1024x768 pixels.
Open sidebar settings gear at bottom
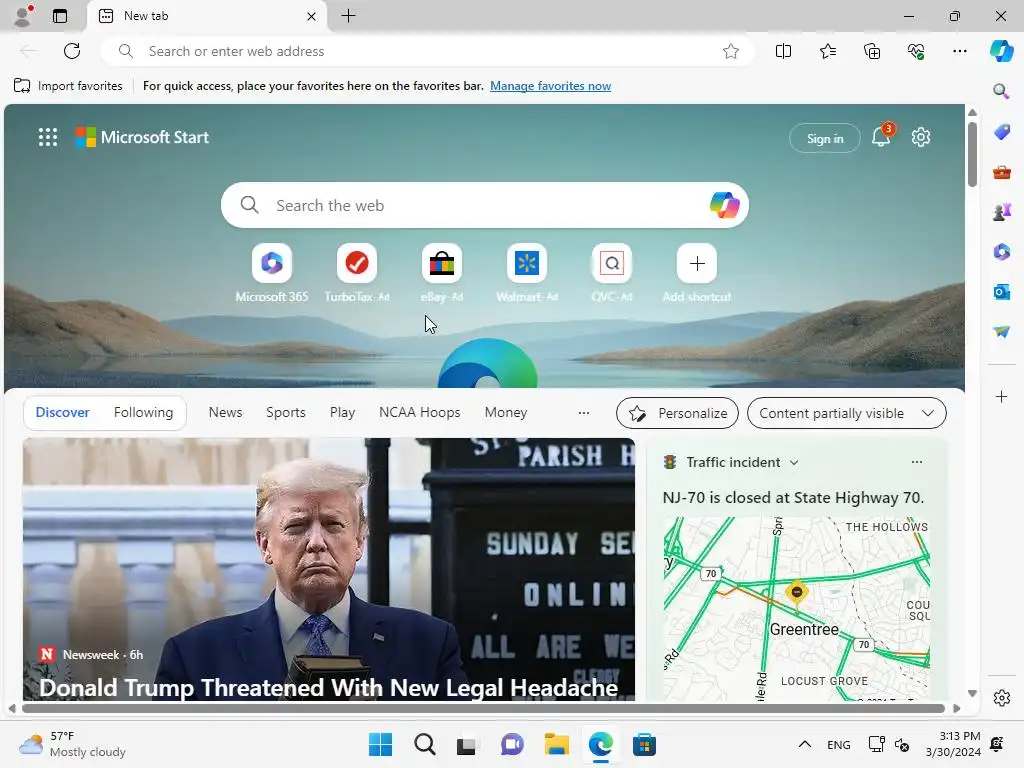(1001, 697)
